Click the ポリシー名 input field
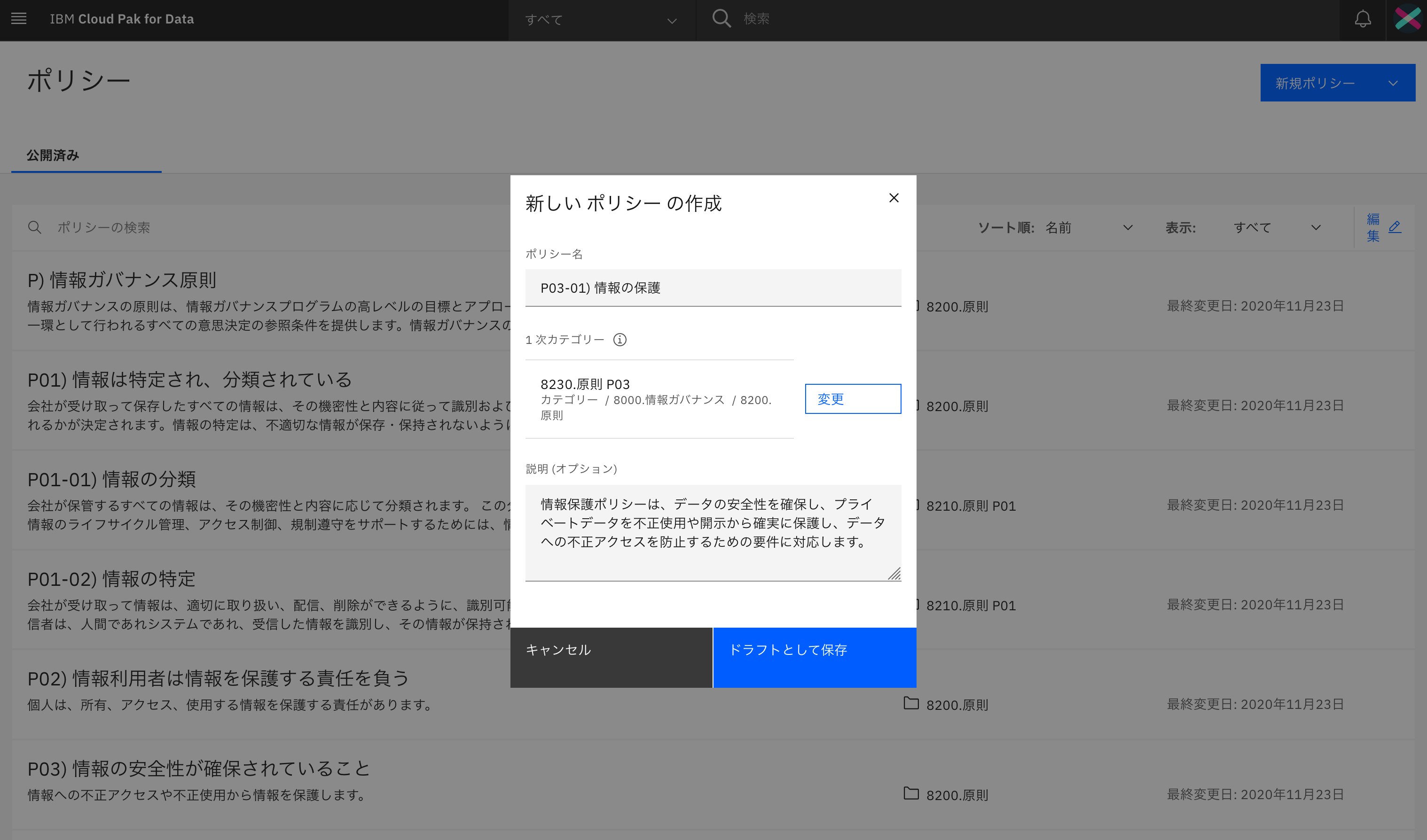Screen dimensions: 1427x840 (713, 288)
